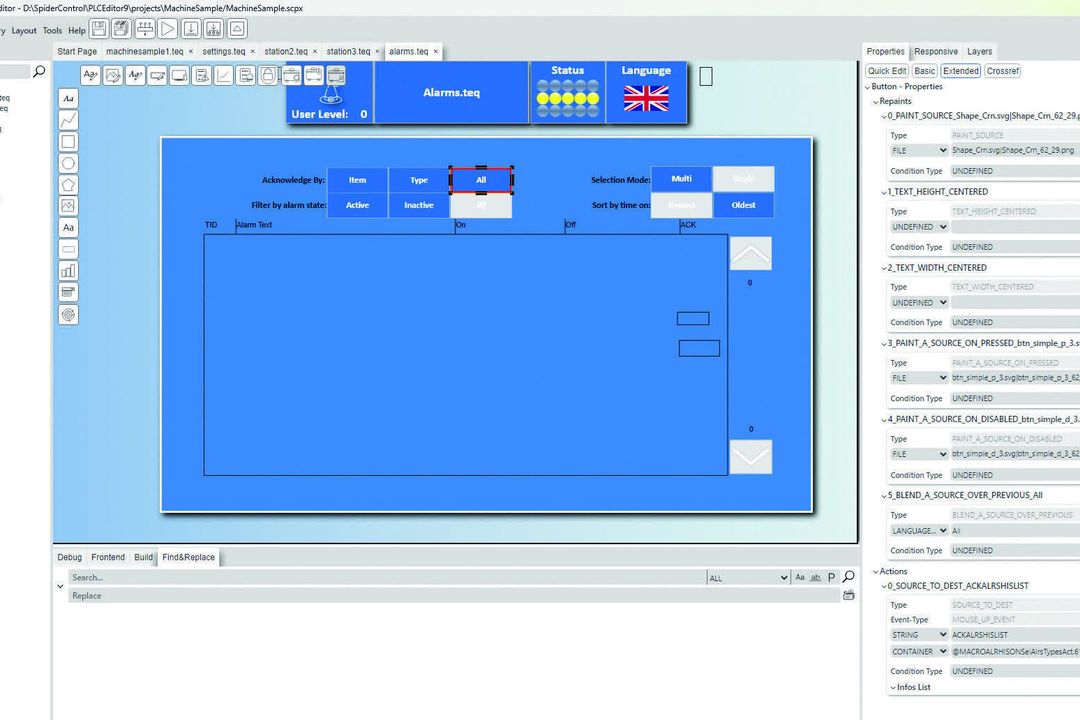Click the edit-image pencil icon in canvas toolbar
Screen dimensions: 1080x720
tap(112, 75)
